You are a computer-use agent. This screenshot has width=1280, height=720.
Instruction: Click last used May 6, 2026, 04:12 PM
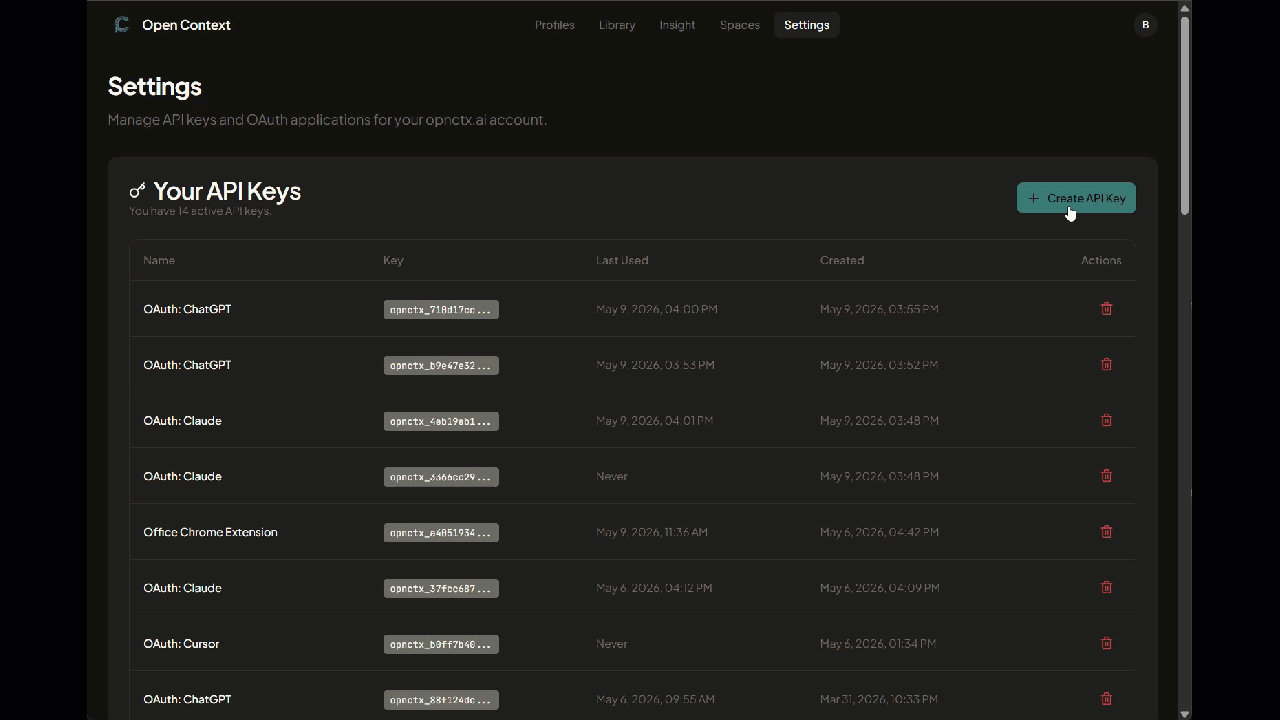654,588
